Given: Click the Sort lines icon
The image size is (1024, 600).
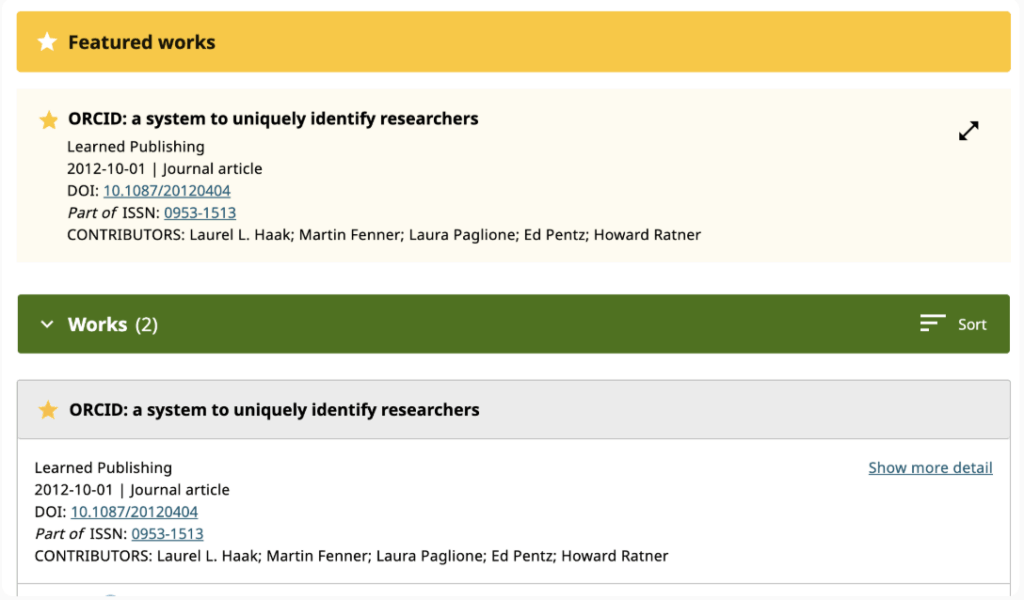Looking at the screenshot, I should 932,323.
